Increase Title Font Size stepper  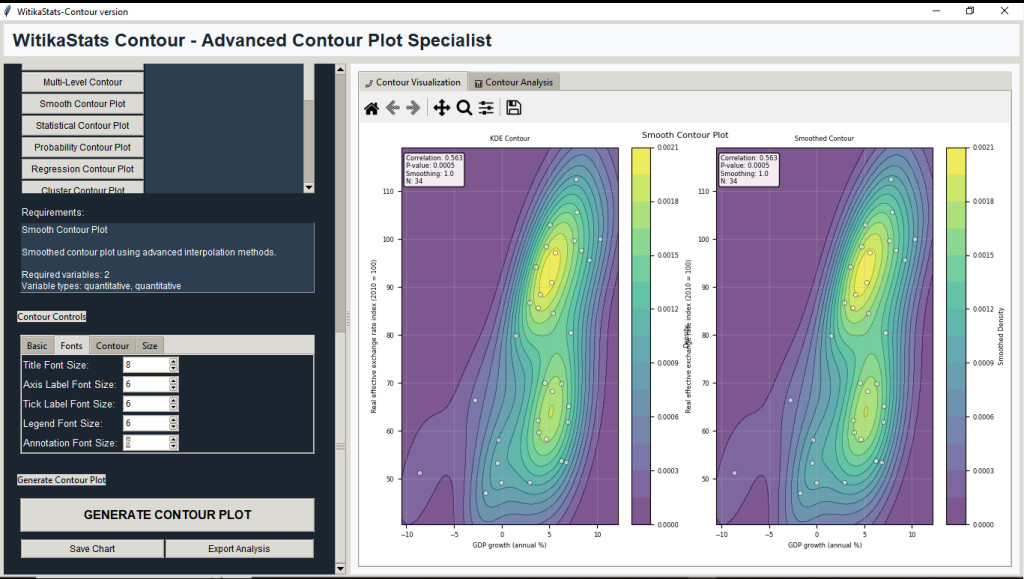173,362
